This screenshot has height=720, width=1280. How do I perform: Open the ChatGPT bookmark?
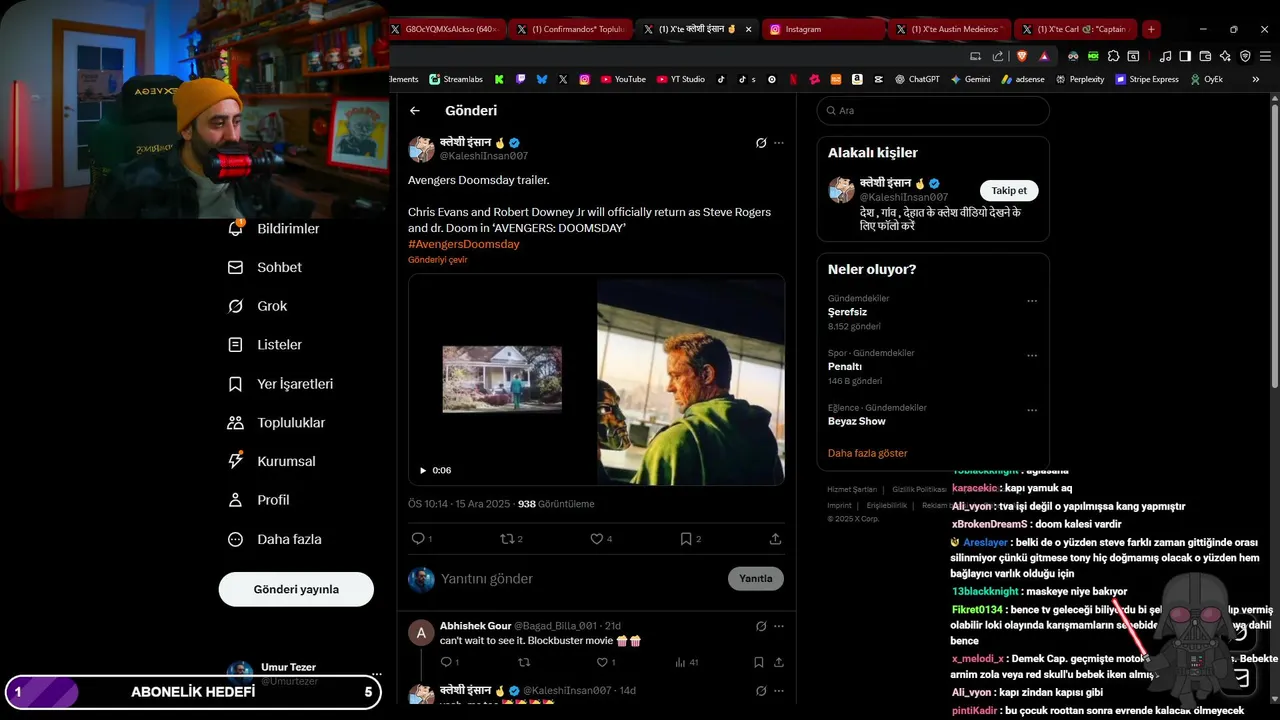[x=917, y=79]
